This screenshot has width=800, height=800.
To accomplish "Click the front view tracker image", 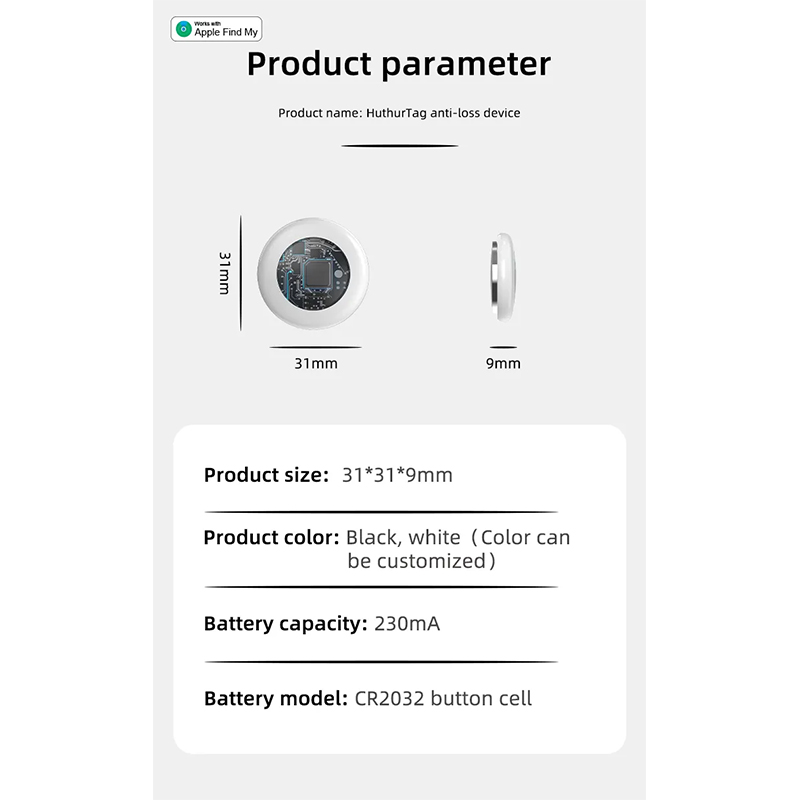I will click(x=313, y=273).
